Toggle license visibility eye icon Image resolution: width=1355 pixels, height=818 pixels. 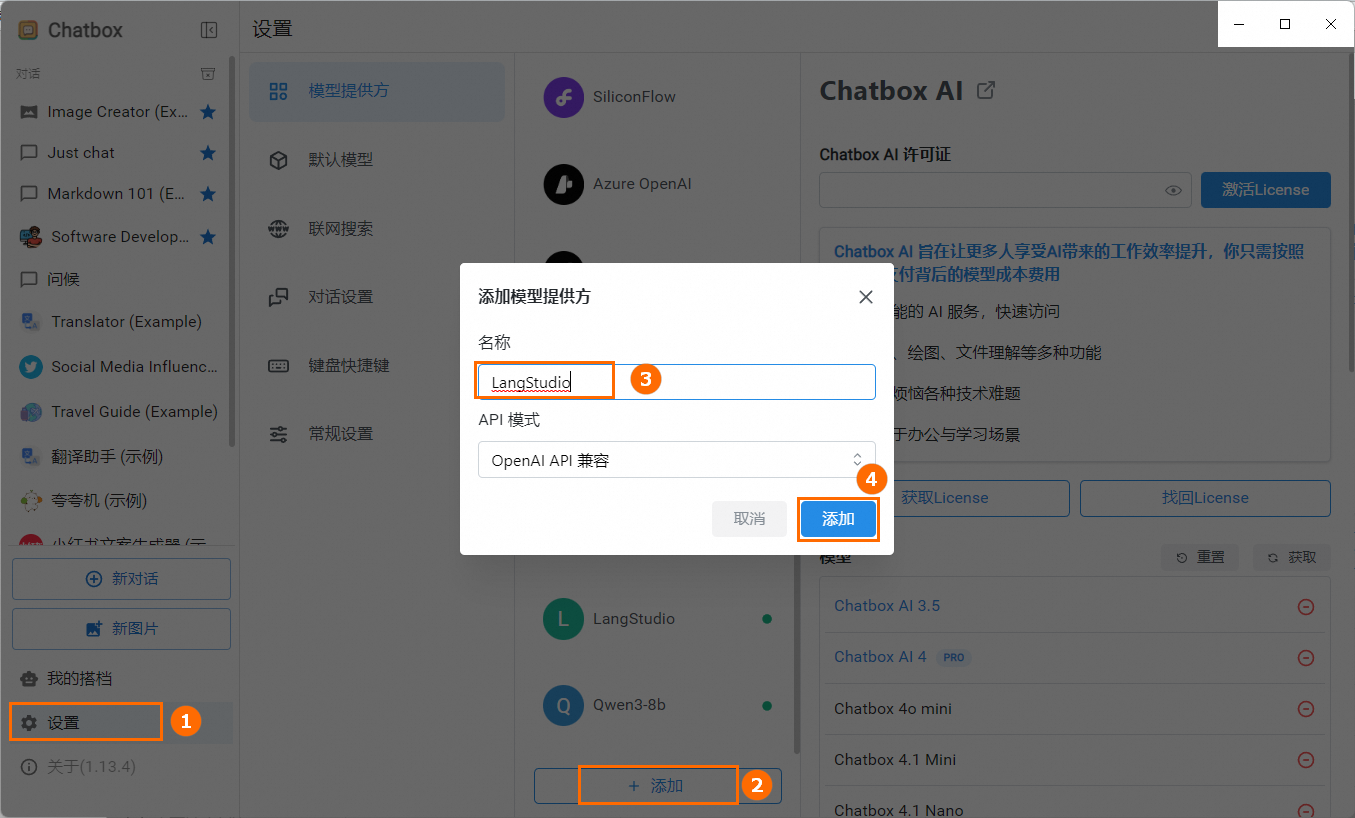[1173, 190]
